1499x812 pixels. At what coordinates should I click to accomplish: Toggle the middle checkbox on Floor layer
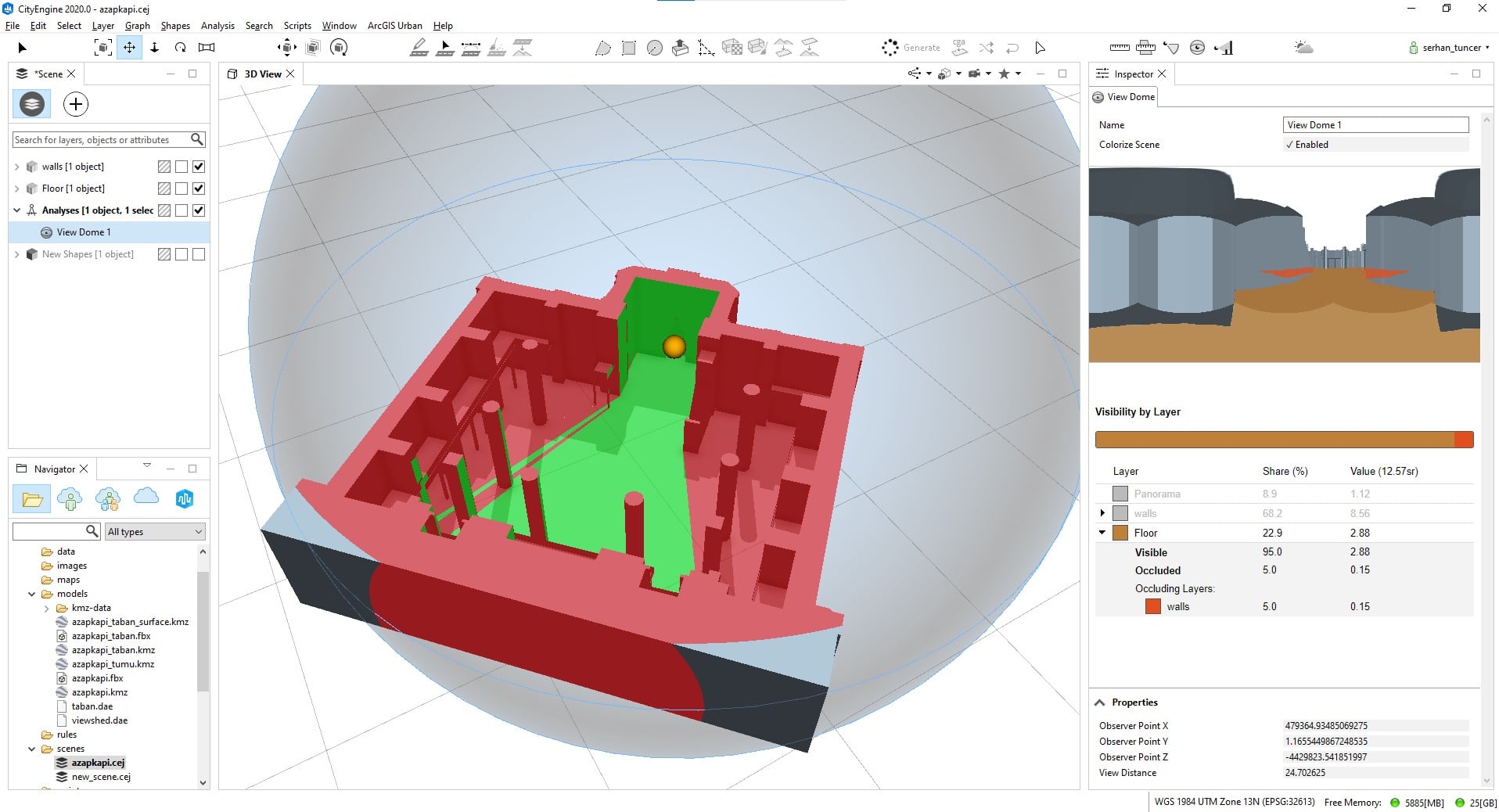click(x=182, y=189)
